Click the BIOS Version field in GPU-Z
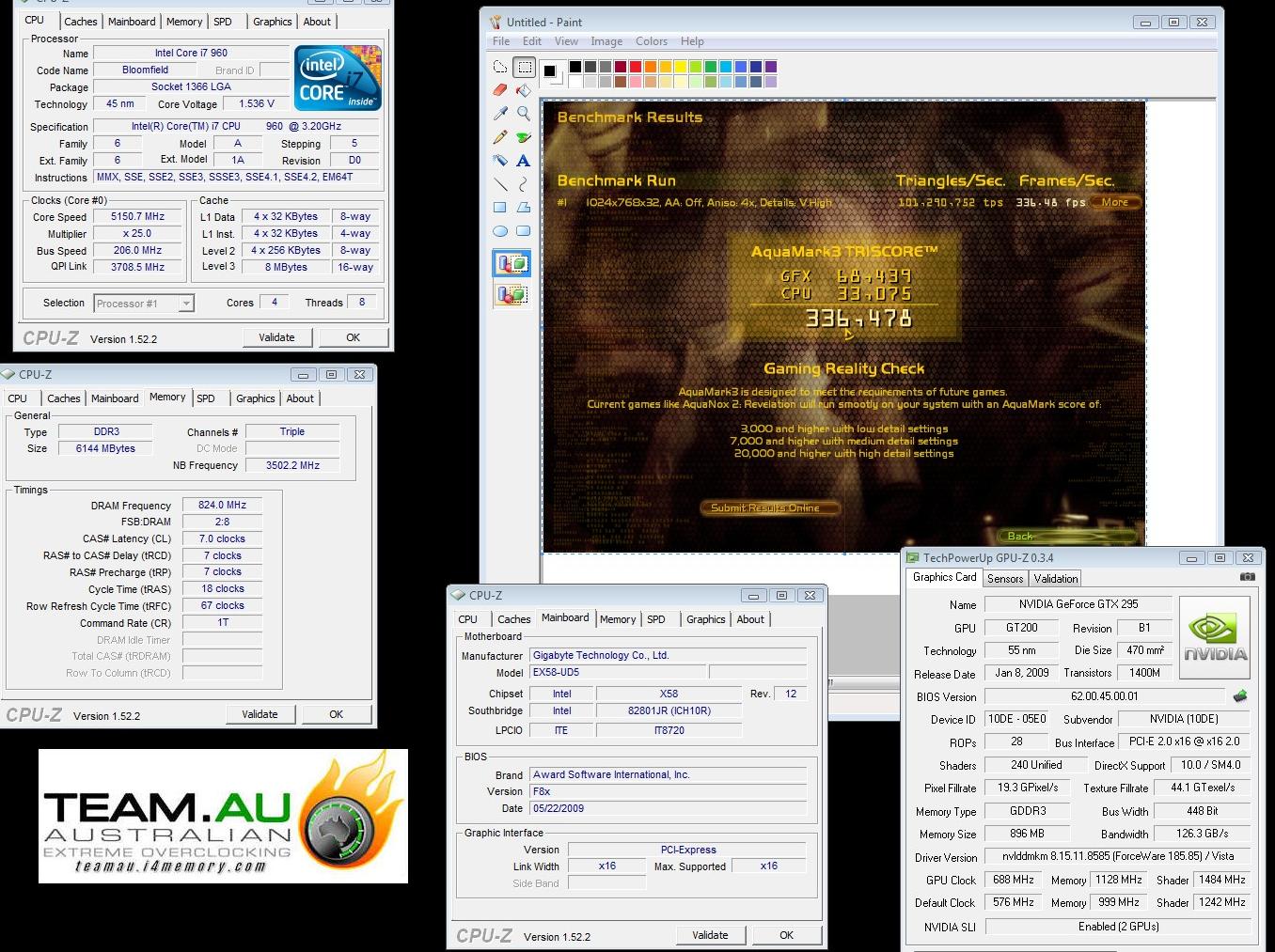Image resolution: width=1275 pixels, height=952 pixels. coord(1105,696)
